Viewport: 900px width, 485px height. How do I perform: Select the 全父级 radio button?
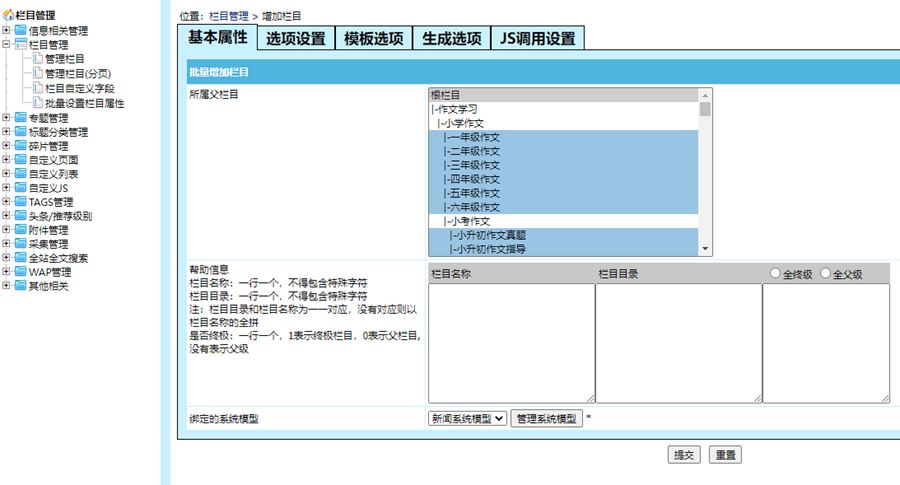pyautogui.click(x=825, y=274)
